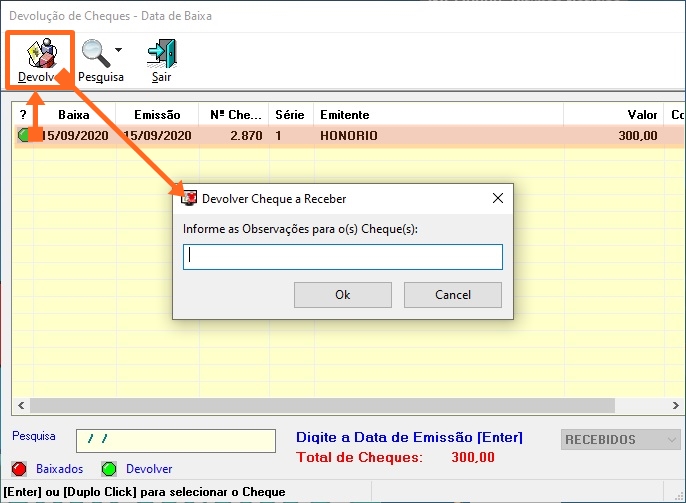Close the Devolver Cheque a Receber dialog
Viewport: 686px width, 503px height.
[497, 199]
